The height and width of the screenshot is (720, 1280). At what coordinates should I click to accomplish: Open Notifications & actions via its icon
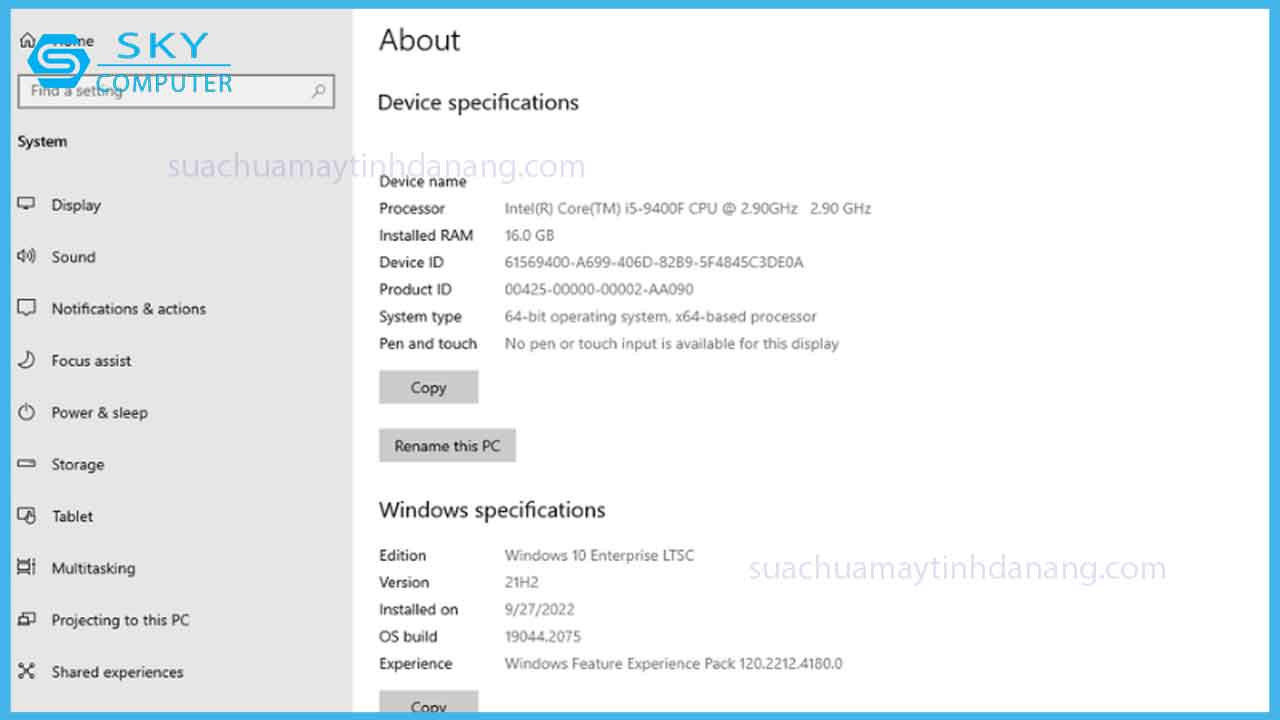(27, 308)
